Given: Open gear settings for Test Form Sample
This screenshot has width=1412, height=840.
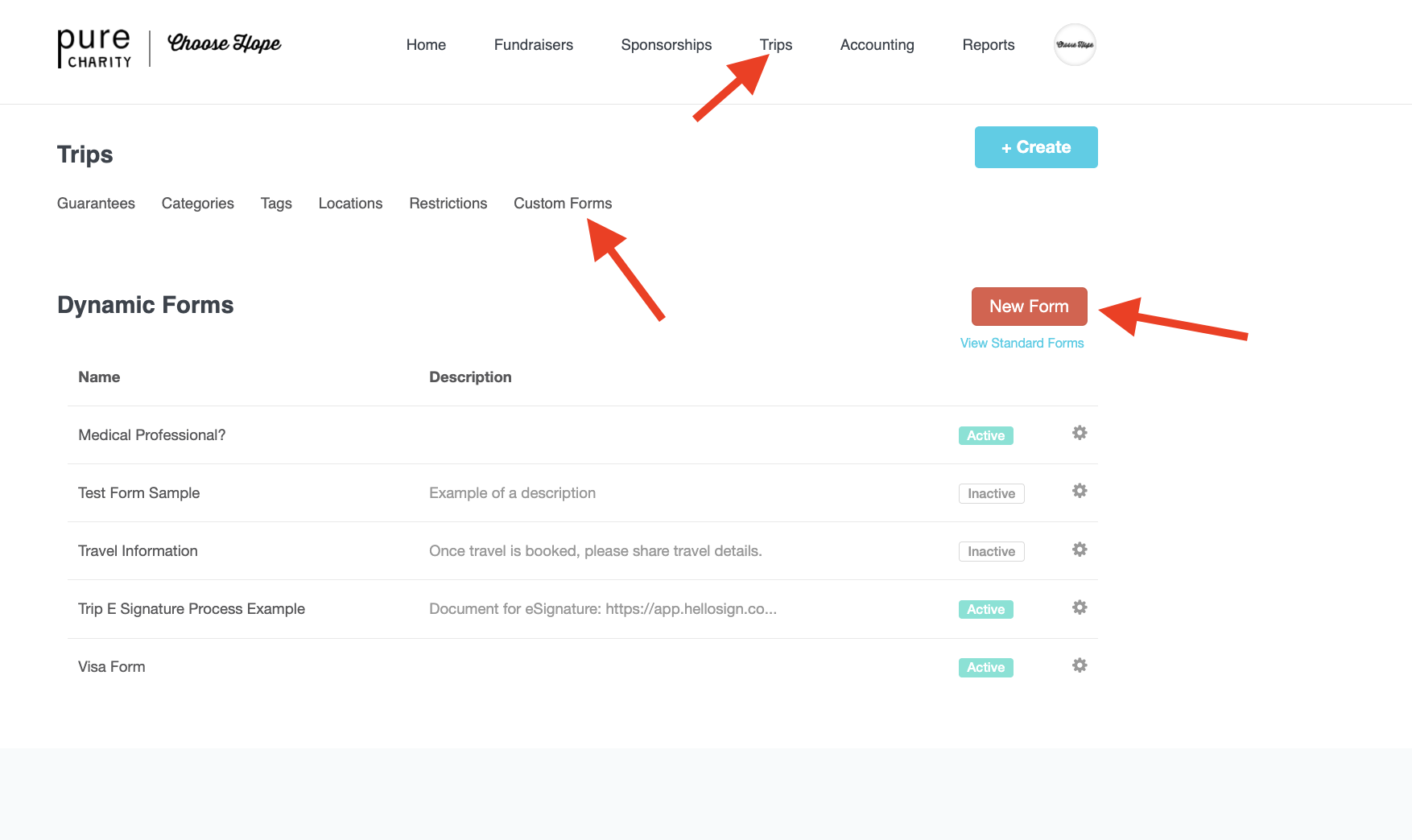Looking at the screenshot, I should [x=1080, y=491].
